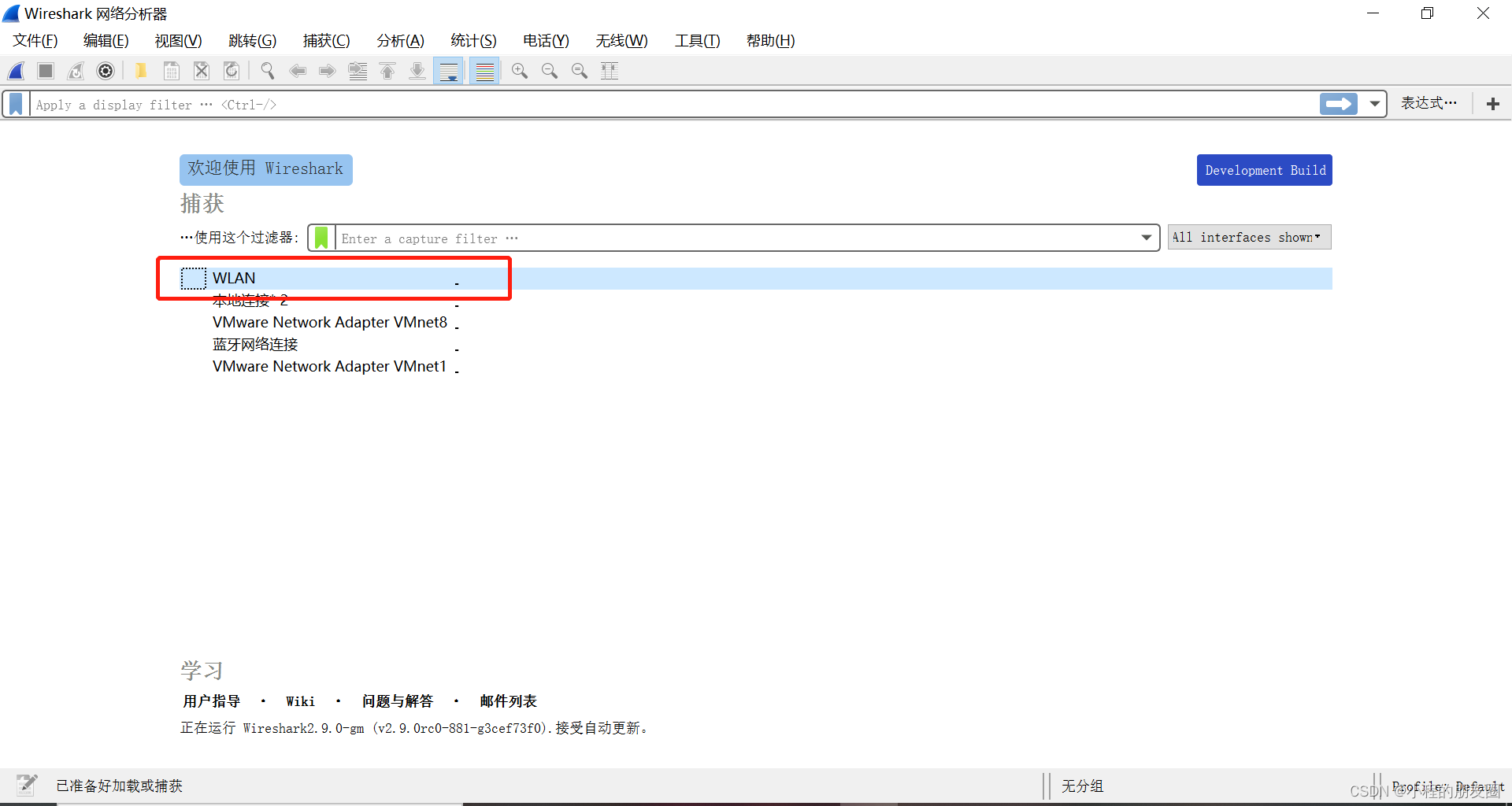Open the Wiki link
The image size is (1512, 806).
tap(300, 701)
